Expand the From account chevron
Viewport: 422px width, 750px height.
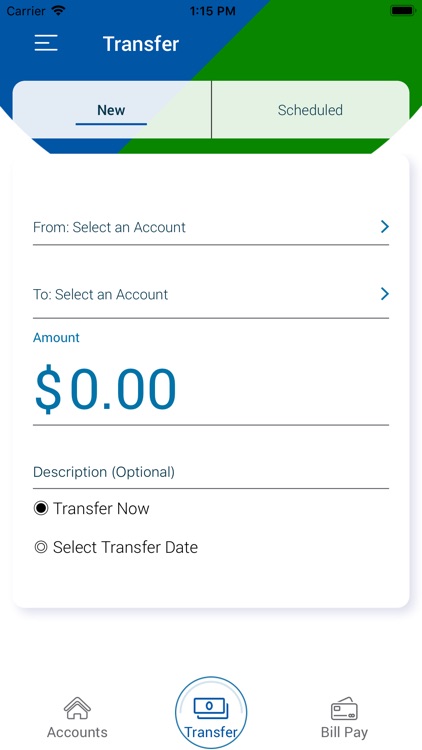click(x=384, y=227)
